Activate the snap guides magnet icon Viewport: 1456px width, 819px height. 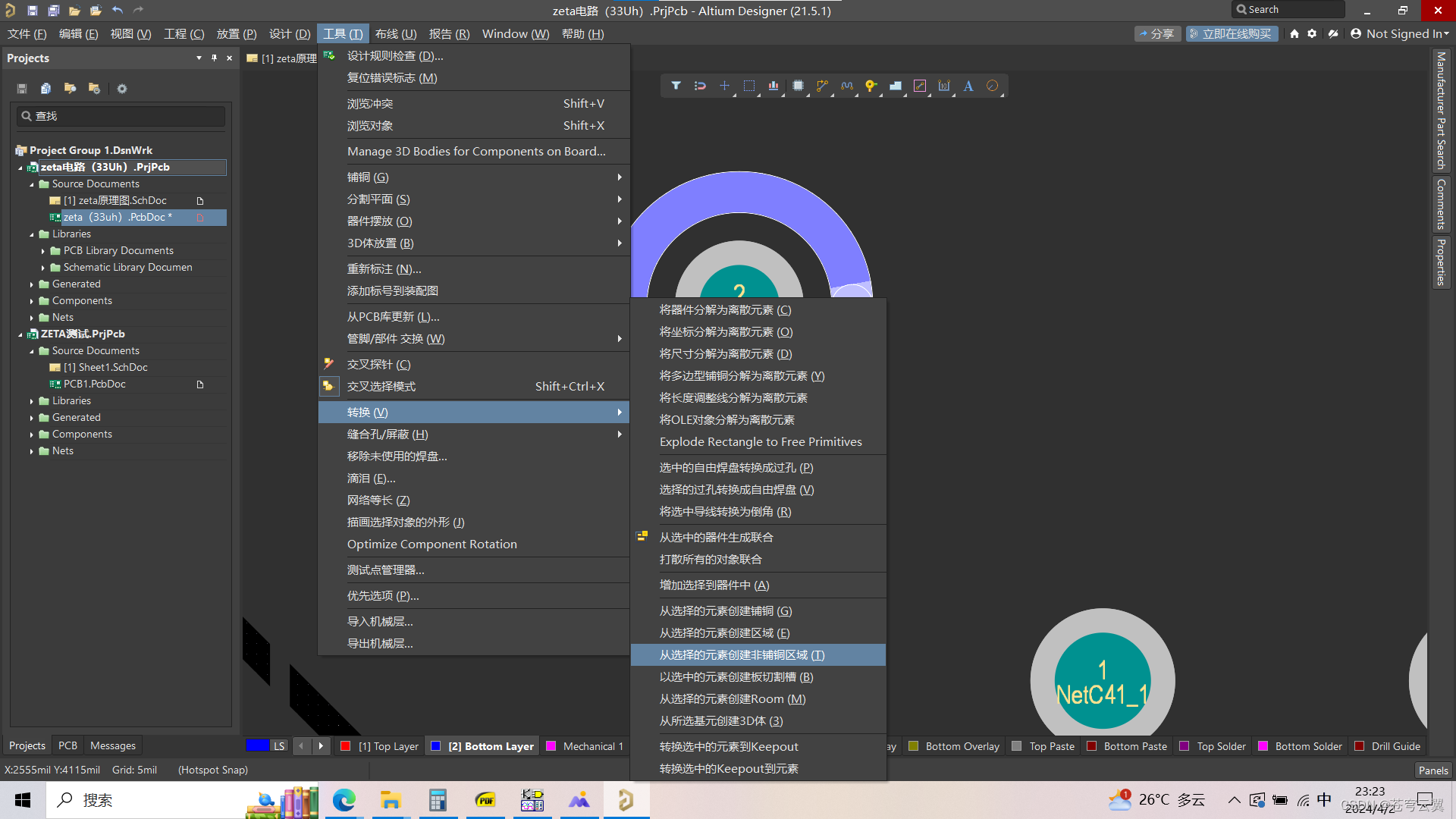(700, 86)
